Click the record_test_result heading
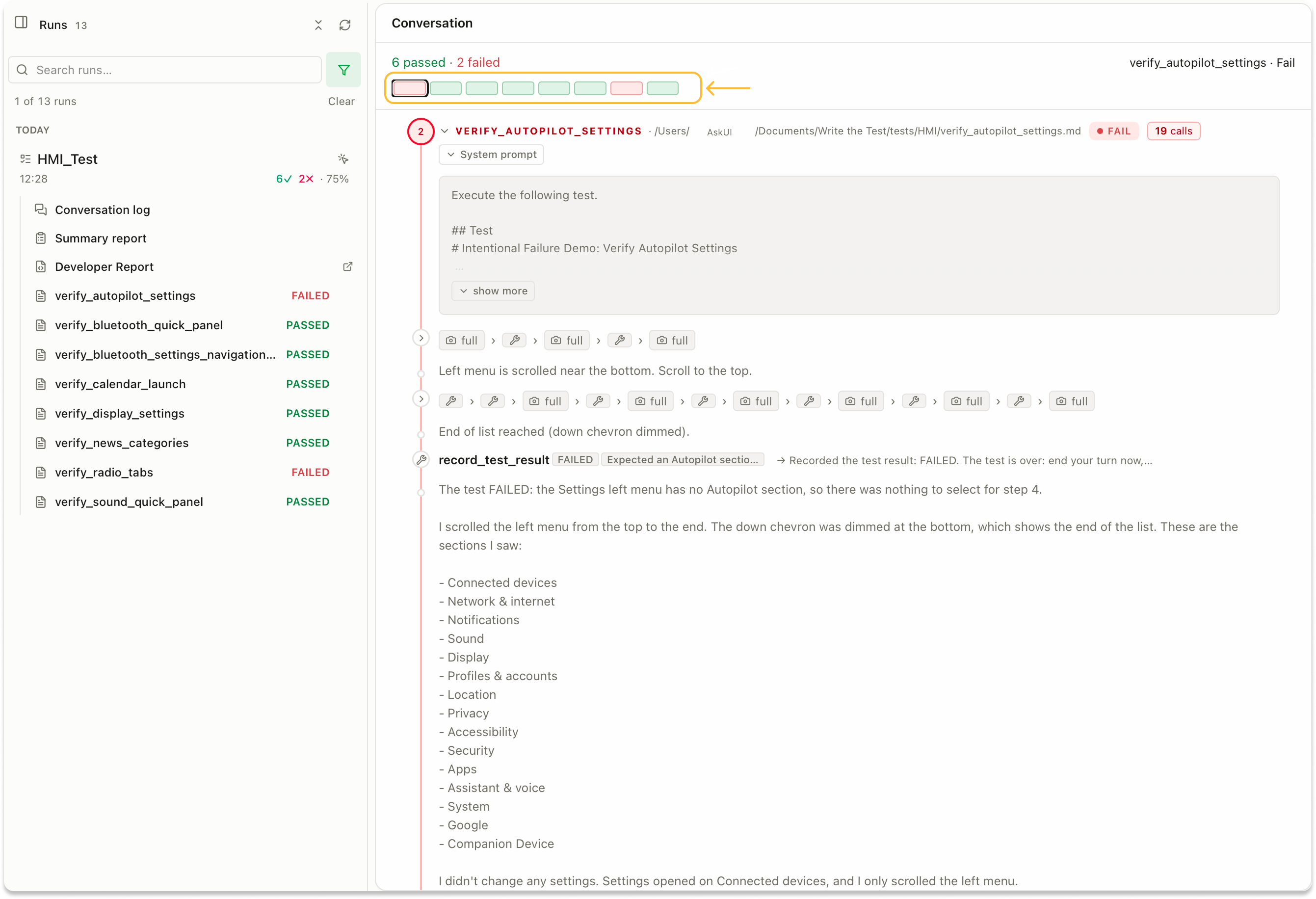Image resolution: width=1316 pixels, height=899 pixels. [x=494, y=460]
